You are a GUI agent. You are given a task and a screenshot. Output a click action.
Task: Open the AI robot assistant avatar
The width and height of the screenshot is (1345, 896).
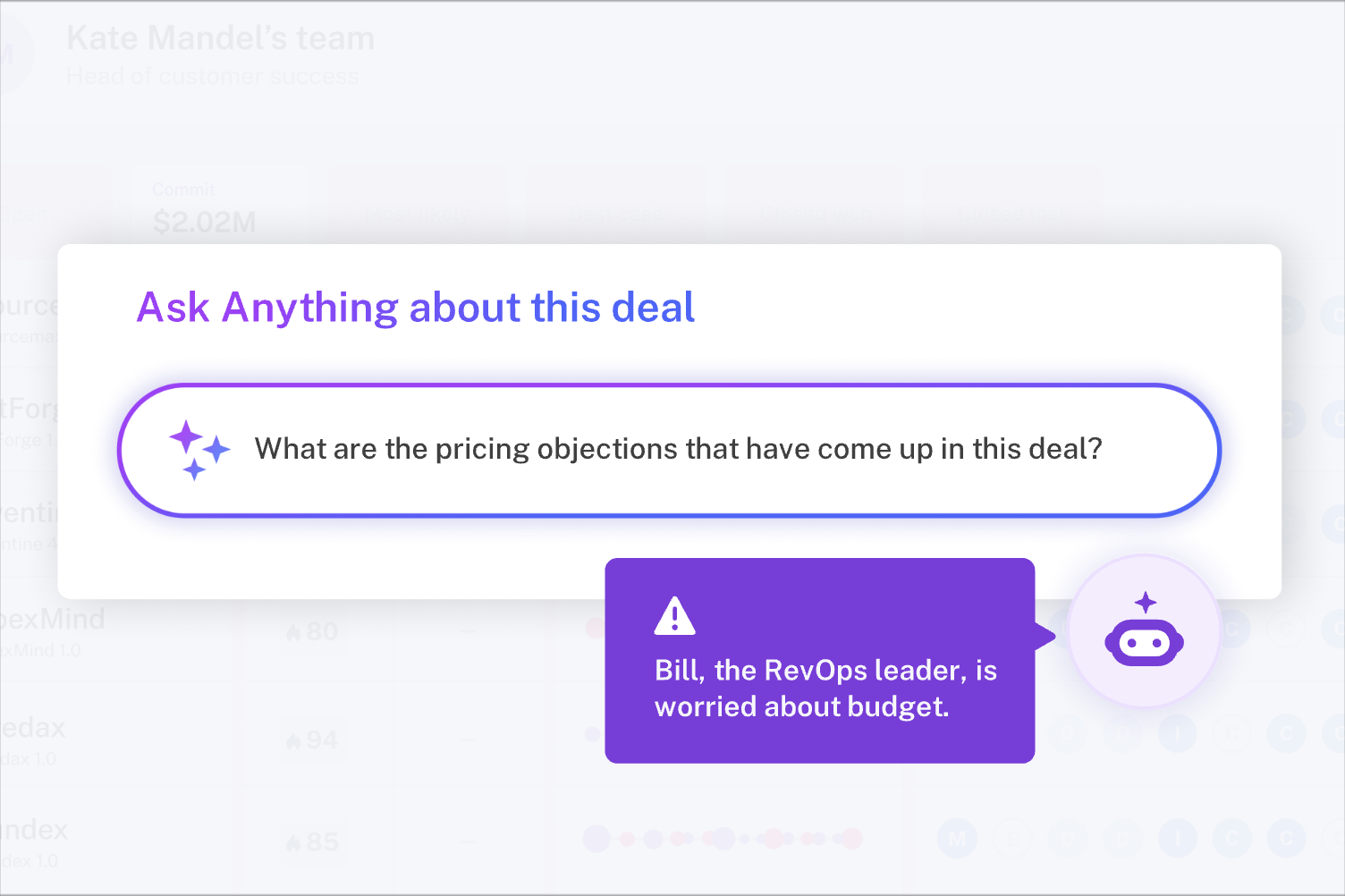(x=1145, y=631)
